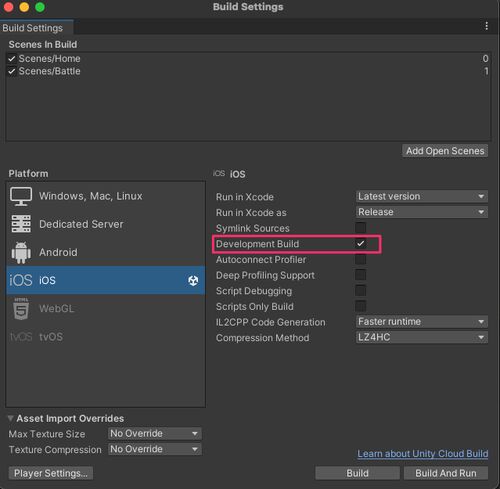Open the Learn about Unity Cloud Build link
Viewport: 500px width, 489px height.
tap(423, 454)
